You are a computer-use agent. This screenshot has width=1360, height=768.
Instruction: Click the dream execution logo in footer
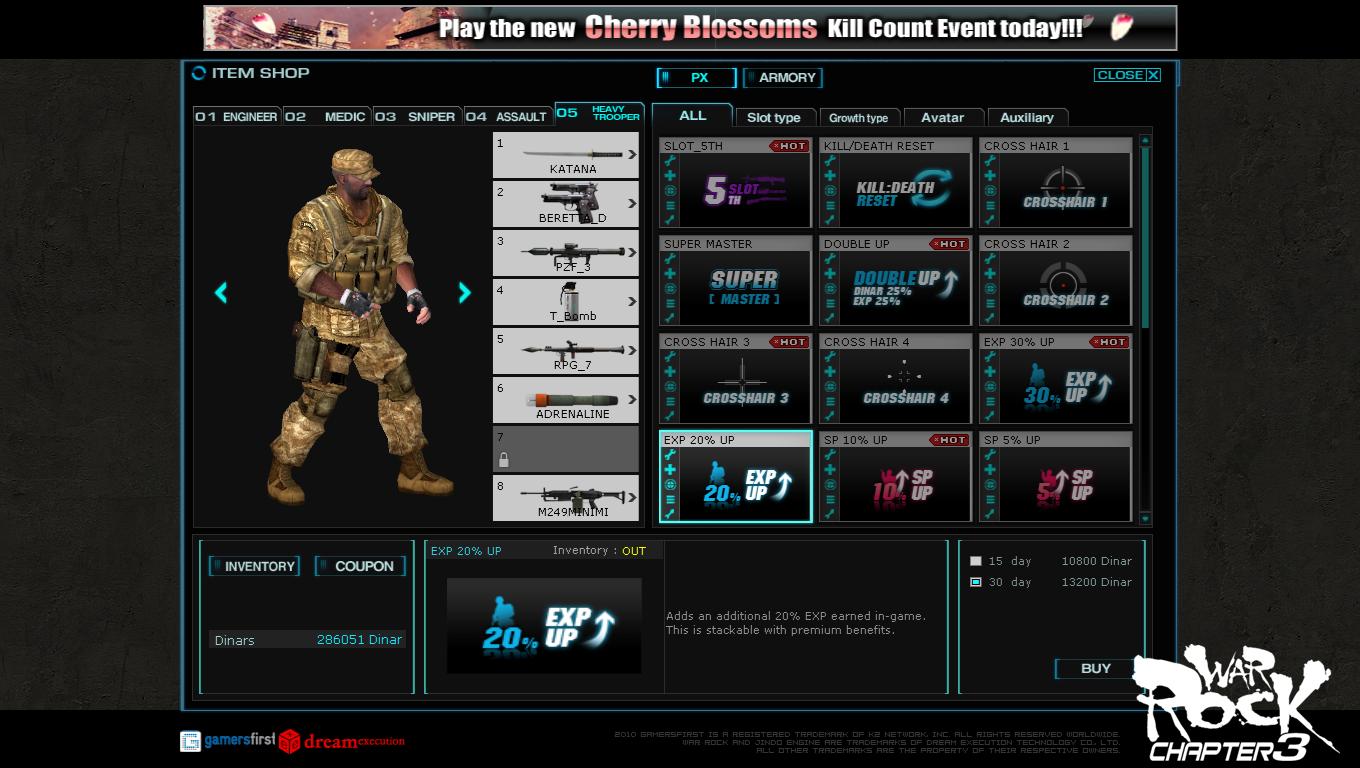click(342, 741)
